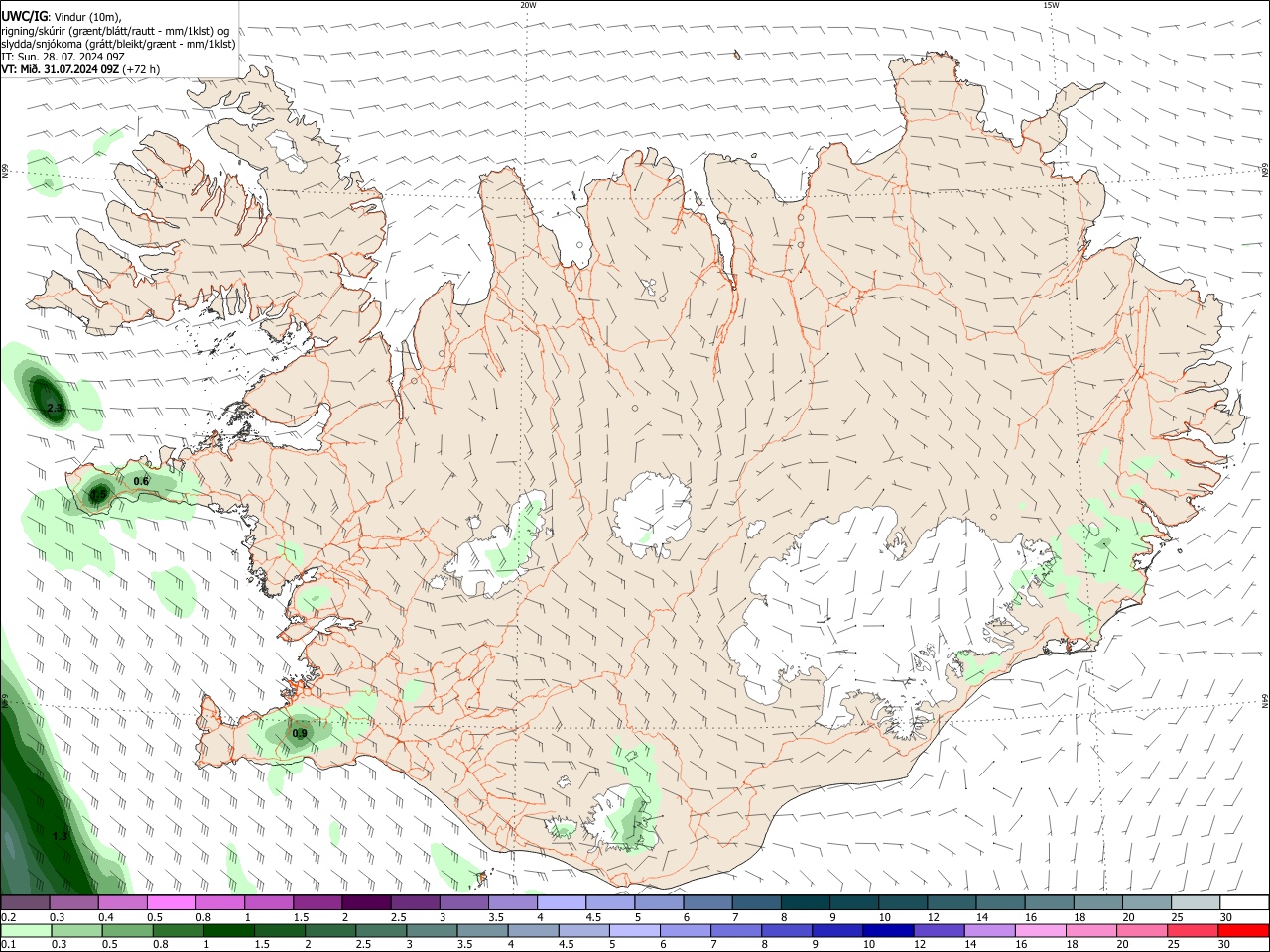The width and height of the screenshot is (1270, 952).
Task: Click the '0.2' label under the snow scale
Action: pyautogui.click(x=8, y=917)
